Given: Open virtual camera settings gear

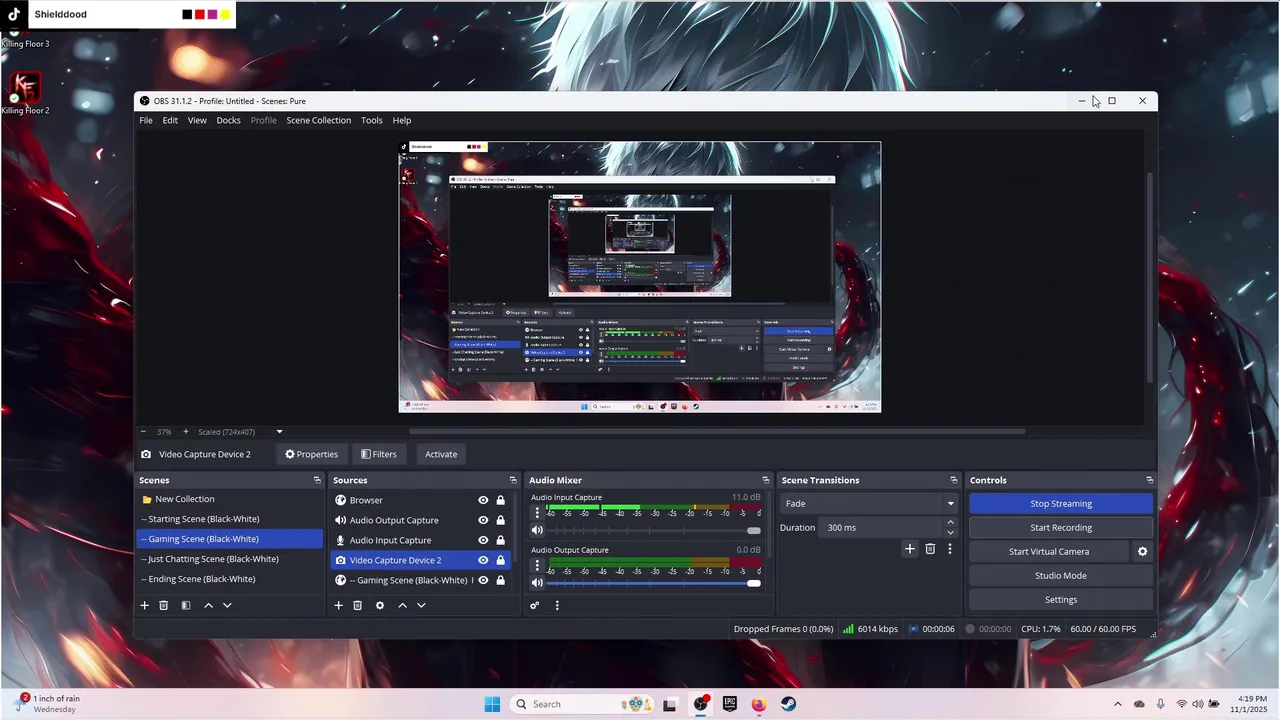Looking at the screenshot, I should pos(1143,551).
